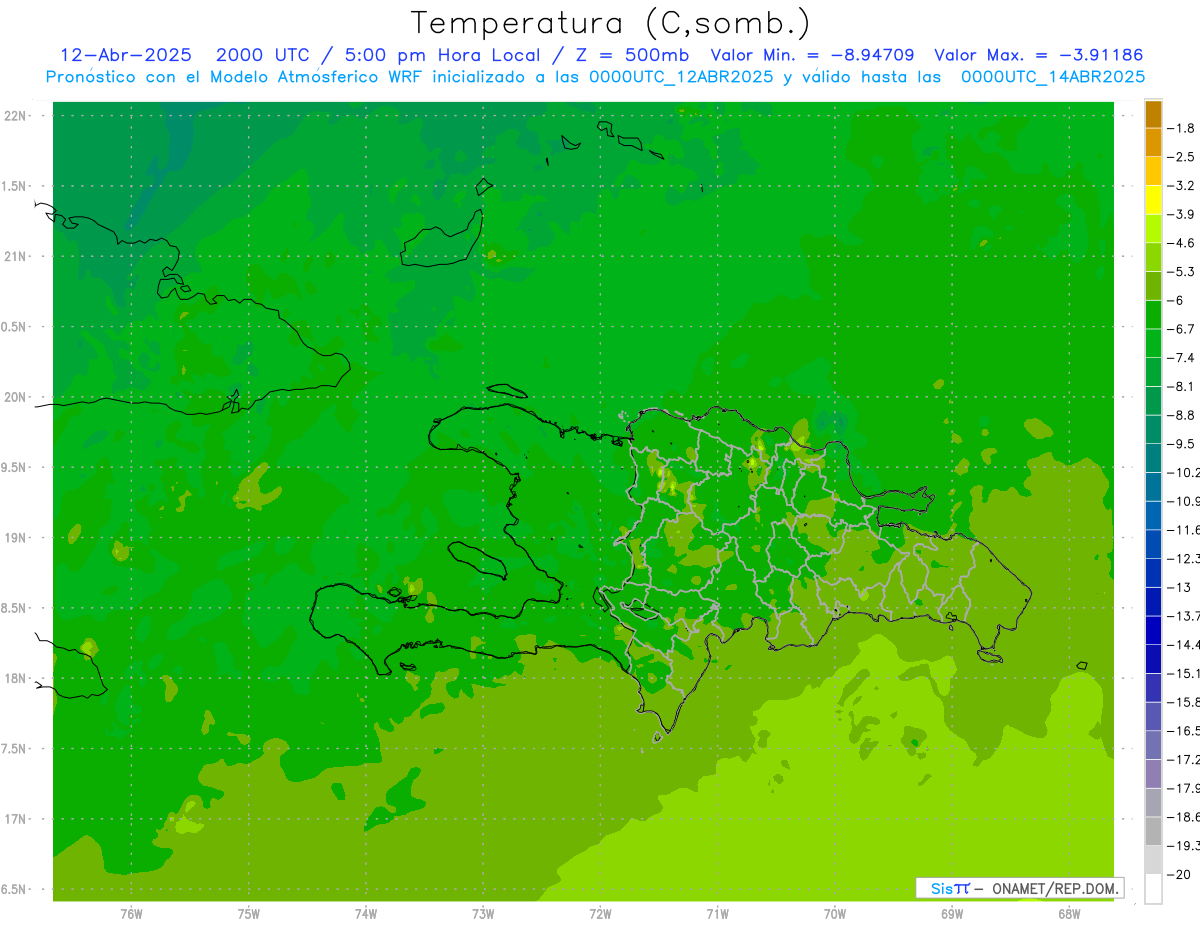Click the '-7.4' colorbar value
This screenshot has width=1200, height=927.
point(1180,358)
